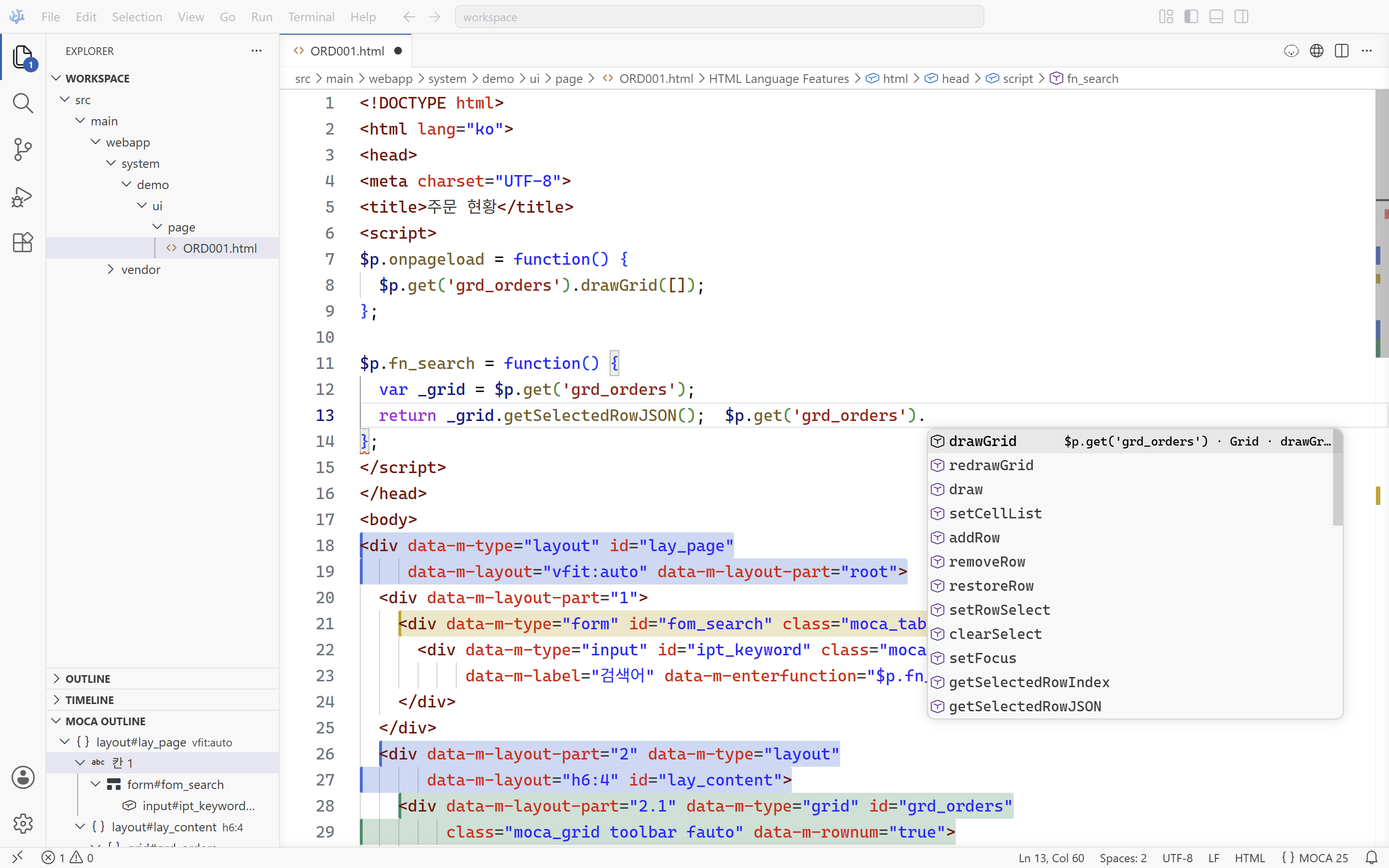Screen dimensions: 1389x868
Task: Collapse form#fom_search in Moca Outline
Action: [96, 784]
